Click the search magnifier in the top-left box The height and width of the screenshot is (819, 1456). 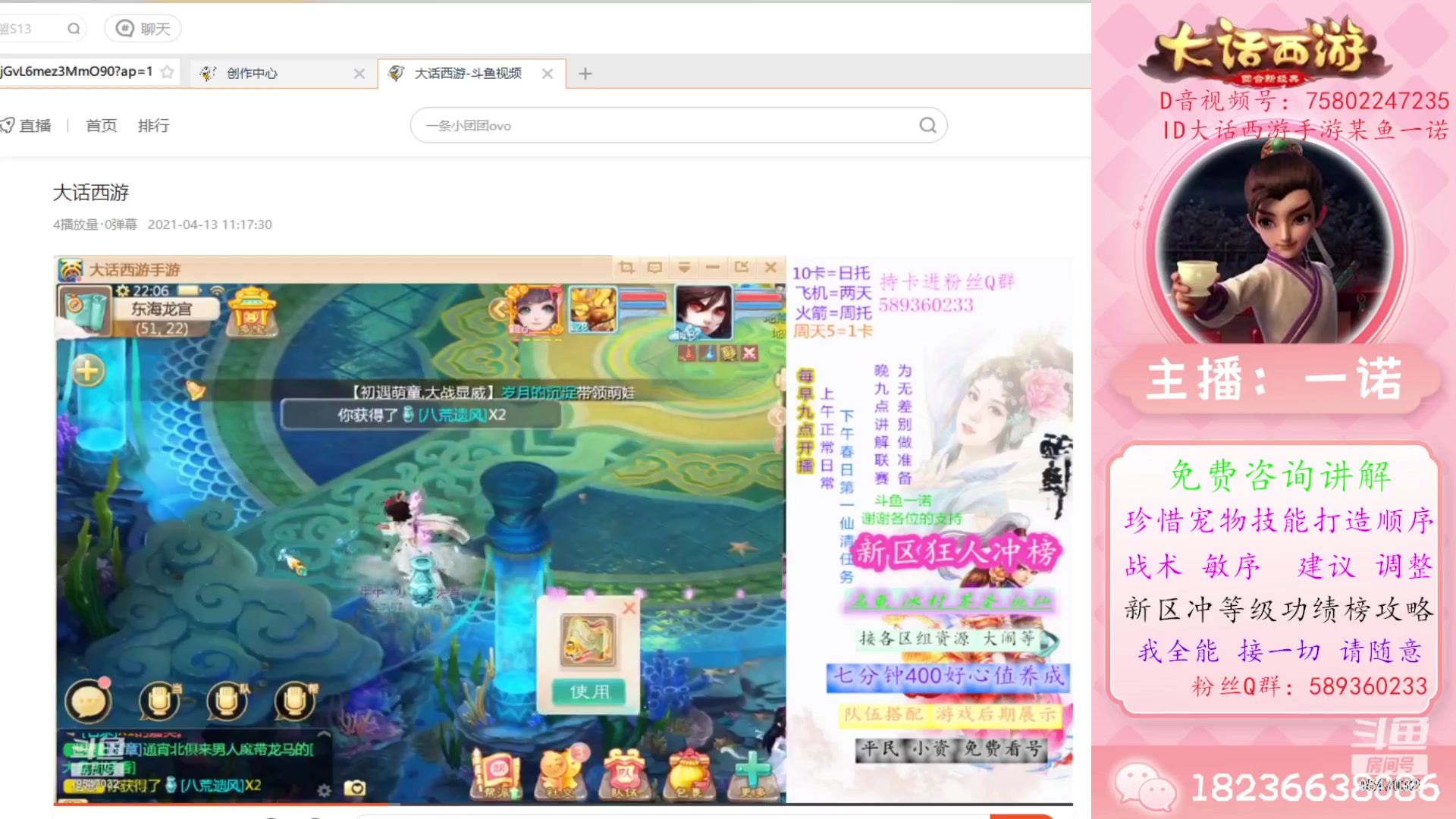(x=74, y=29)
